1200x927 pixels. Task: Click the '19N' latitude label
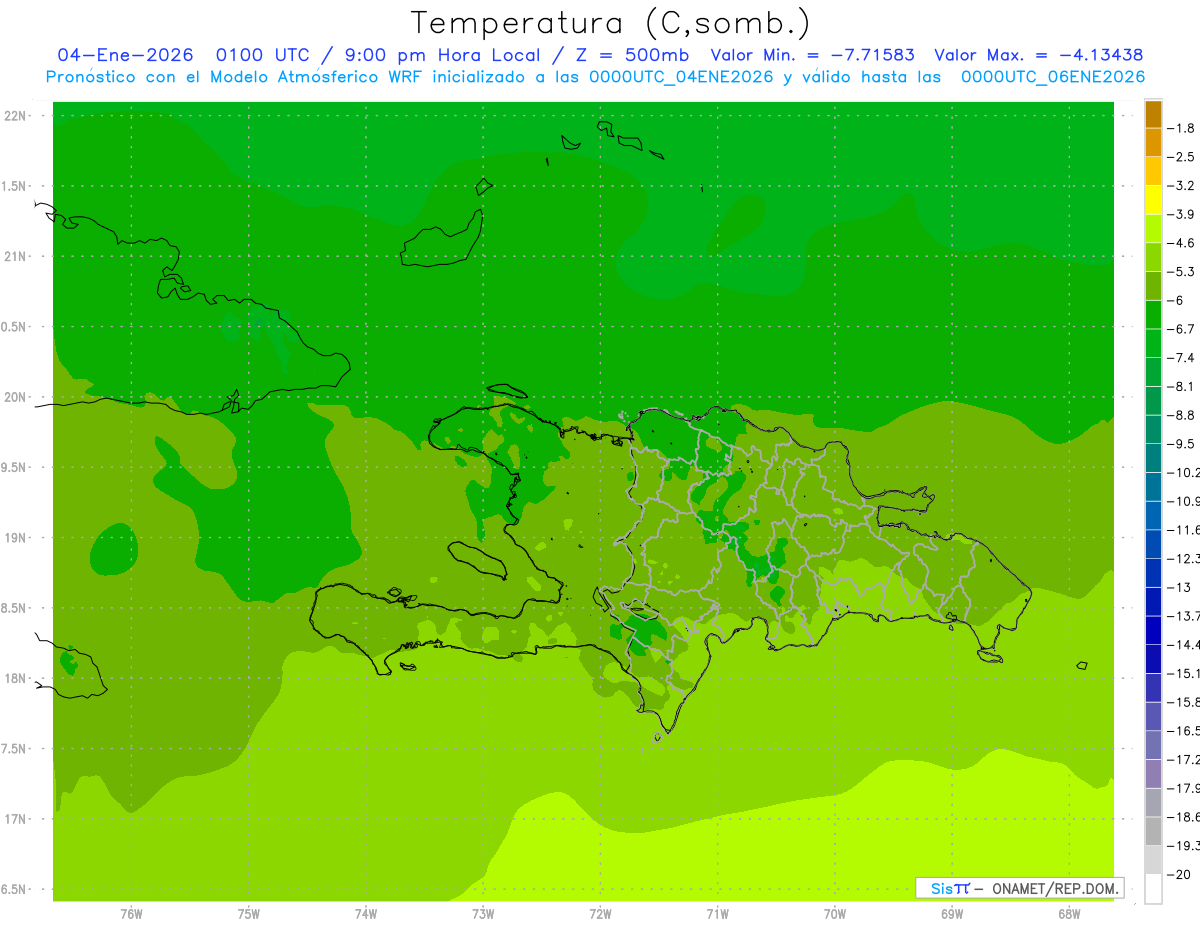[x=15, y=538]
